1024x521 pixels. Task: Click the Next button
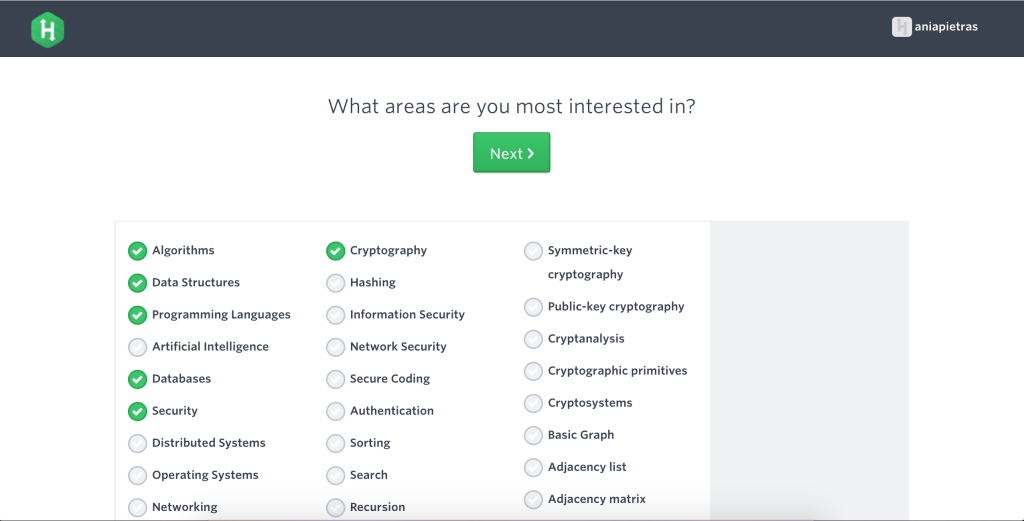[511, 153]
